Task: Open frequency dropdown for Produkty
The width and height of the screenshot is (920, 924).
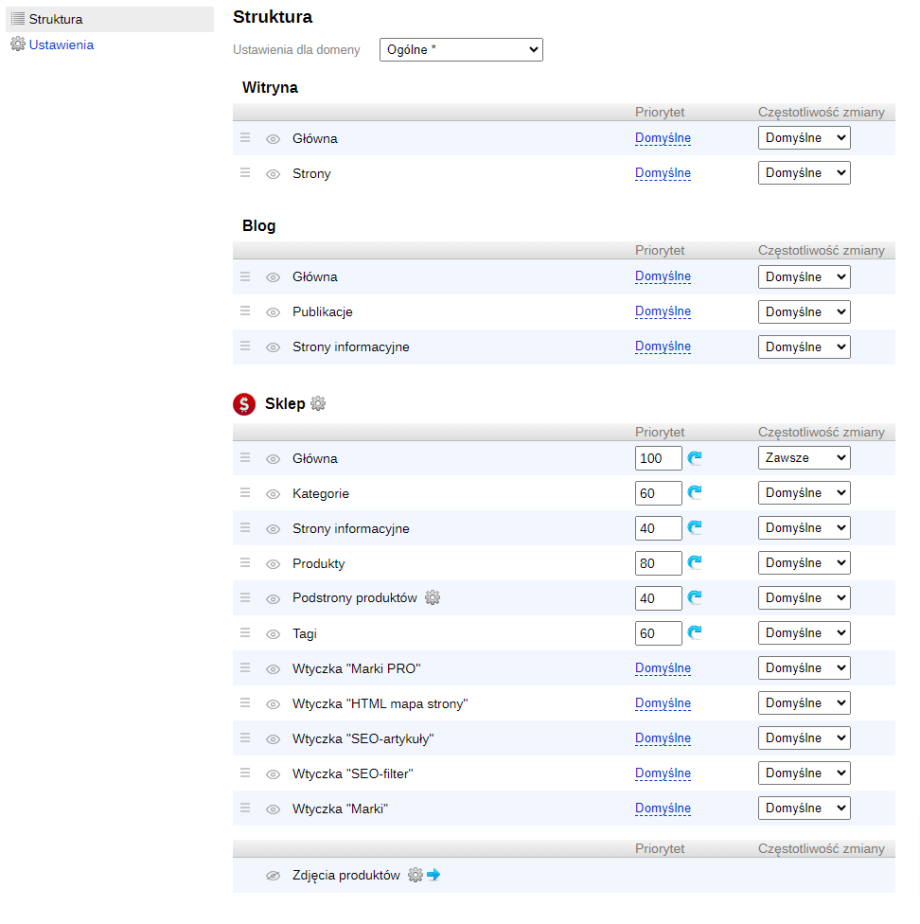Action: 804,563
